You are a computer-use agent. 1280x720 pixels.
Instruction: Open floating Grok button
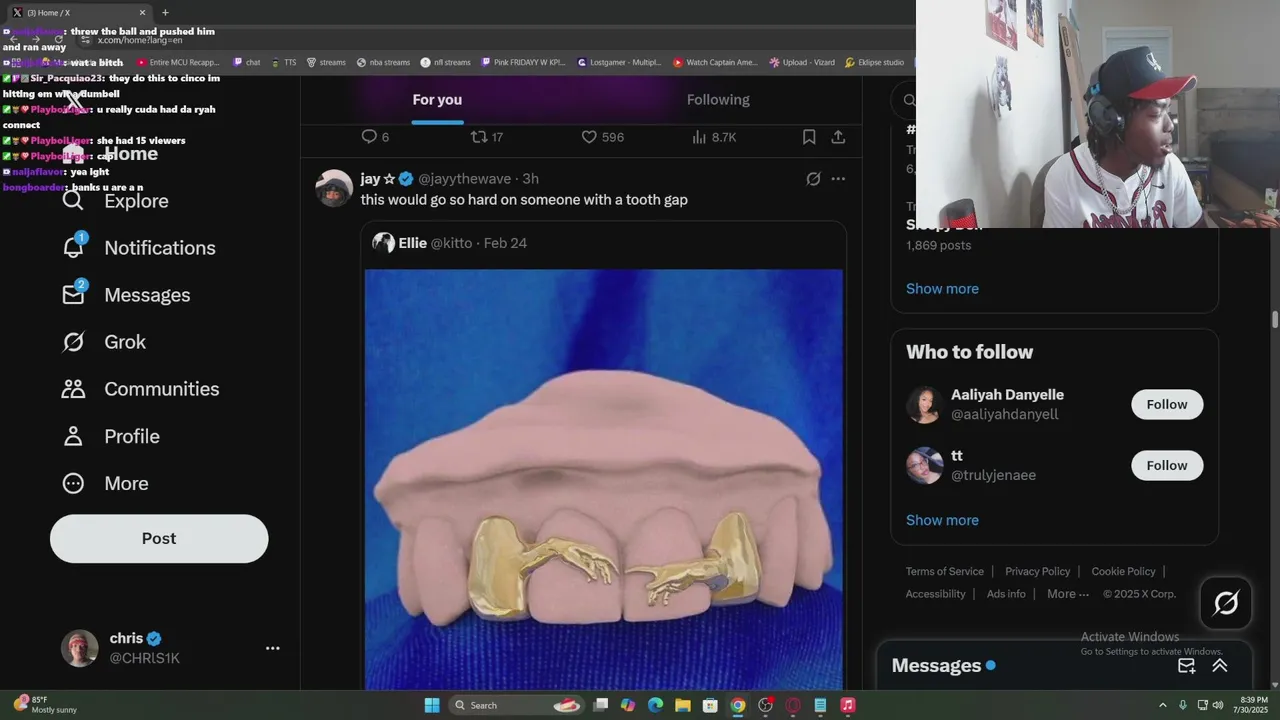click(x=1226, y=603)
